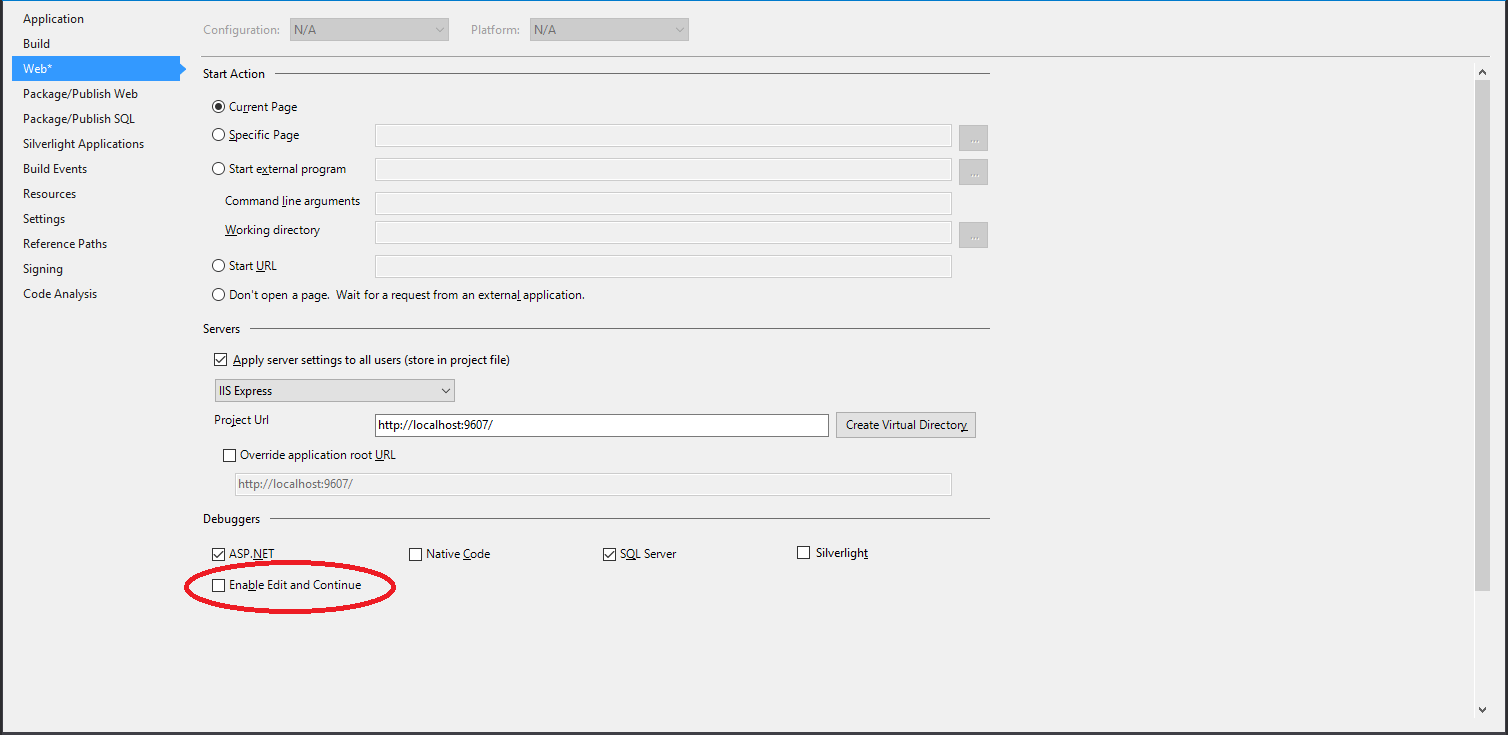Go to the Code Analysis tab
1508x735 pixels.
[x=60, y=294]
